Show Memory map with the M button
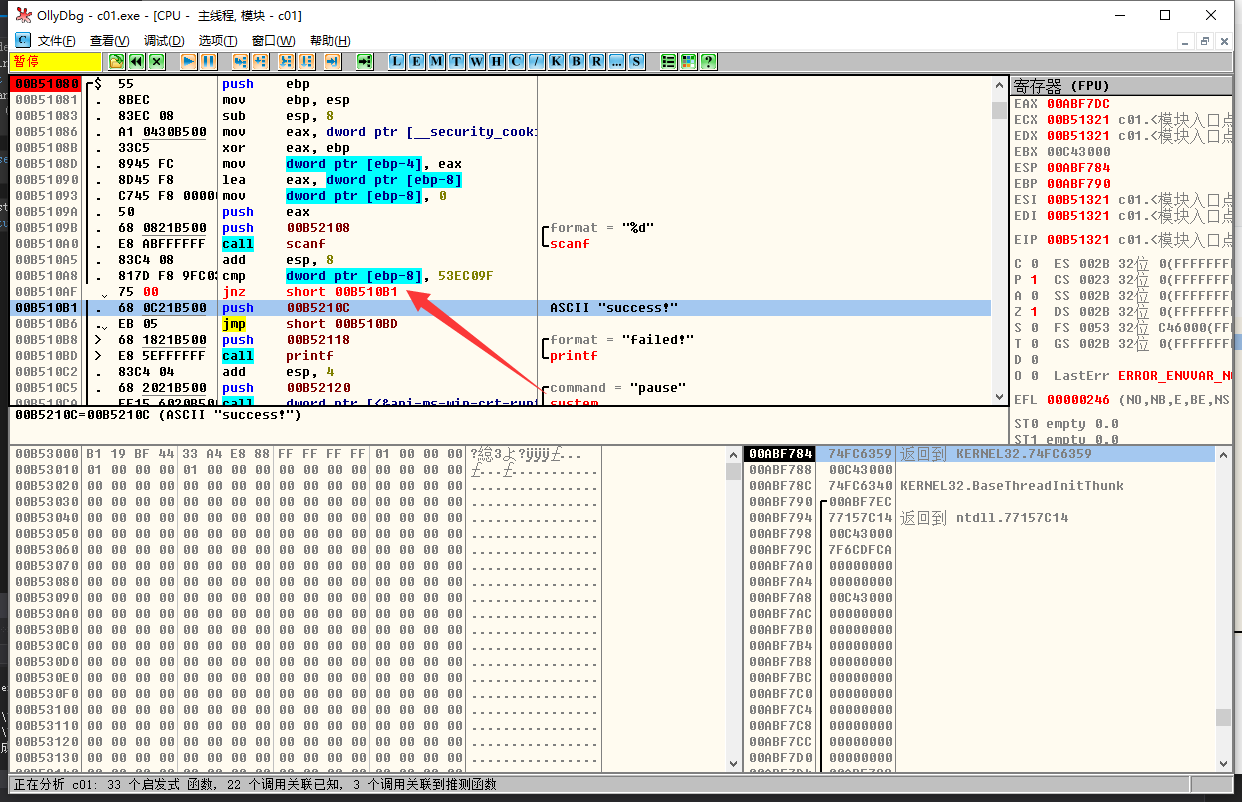This screenshot has height=802, width=1242. 436,61
